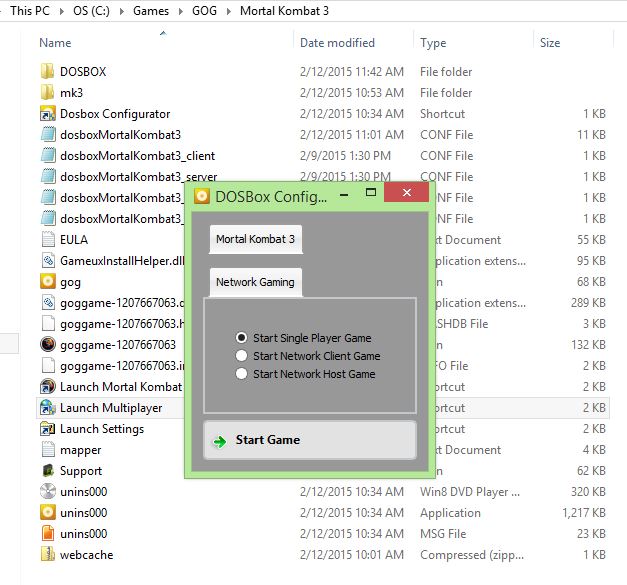
Task: Click the 'Compressed (zipp...' type cell
Action: click(x=472, y=555)
